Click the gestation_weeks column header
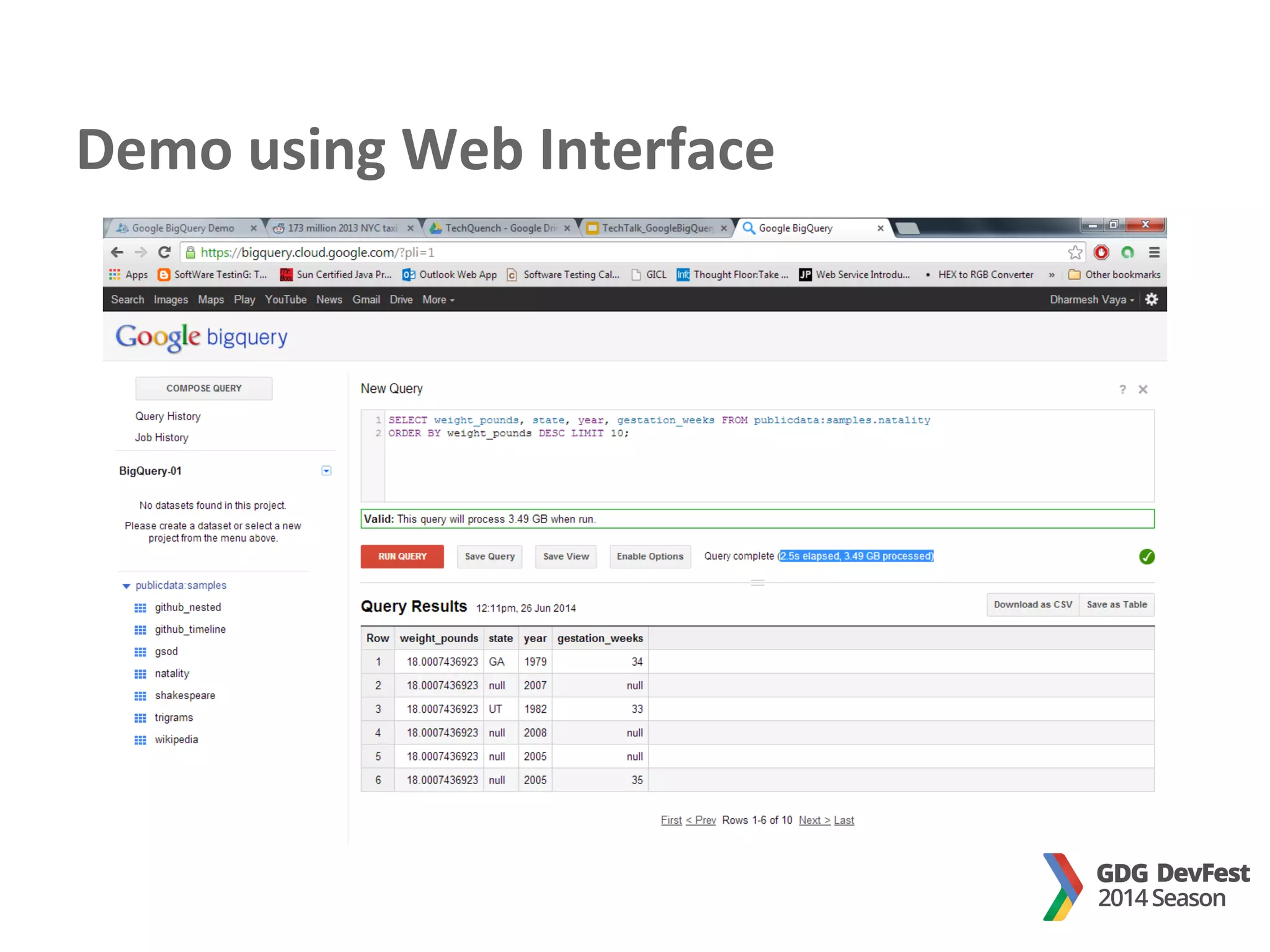The width and height of the screenshot is (1270, 952). point(600,638)
